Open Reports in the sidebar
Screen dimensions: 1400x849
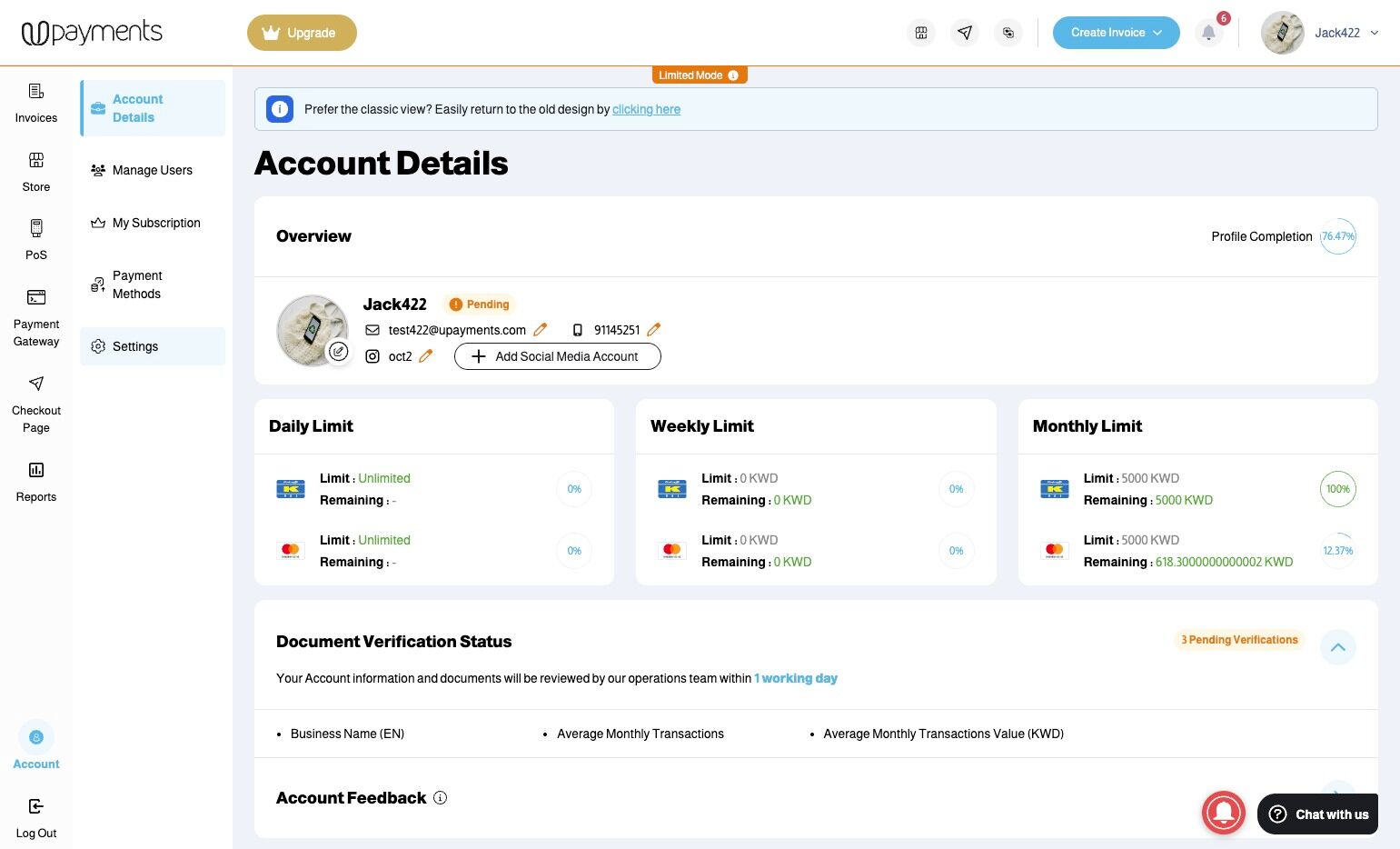click(36, 482)
